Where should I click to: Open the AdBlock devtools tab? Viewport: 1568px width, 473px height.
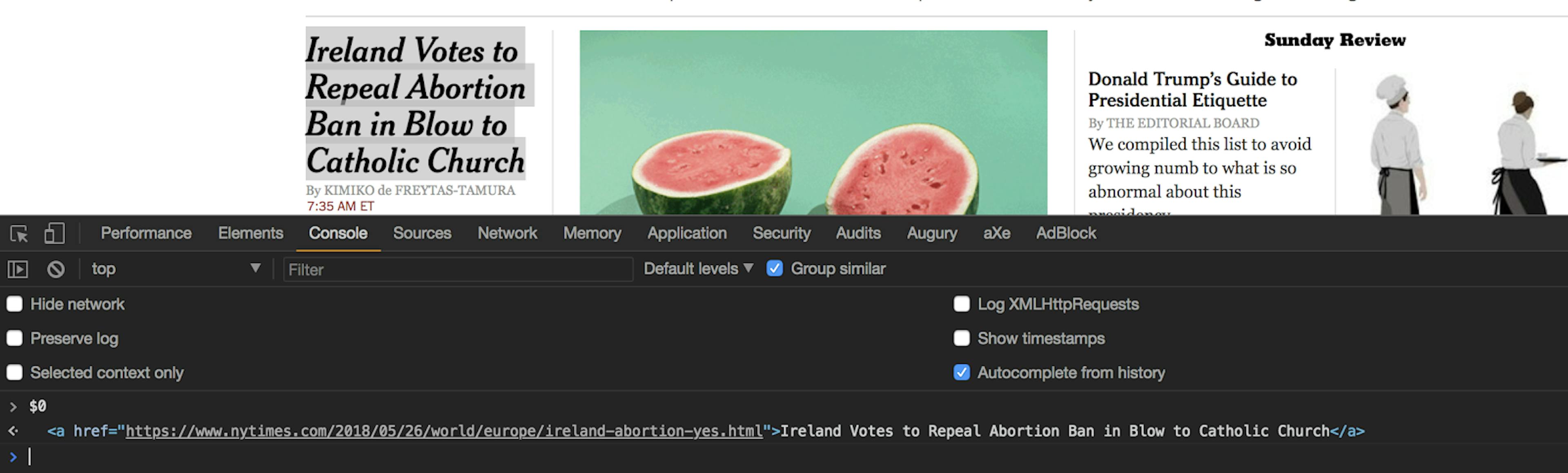(x=1066, y=234)
